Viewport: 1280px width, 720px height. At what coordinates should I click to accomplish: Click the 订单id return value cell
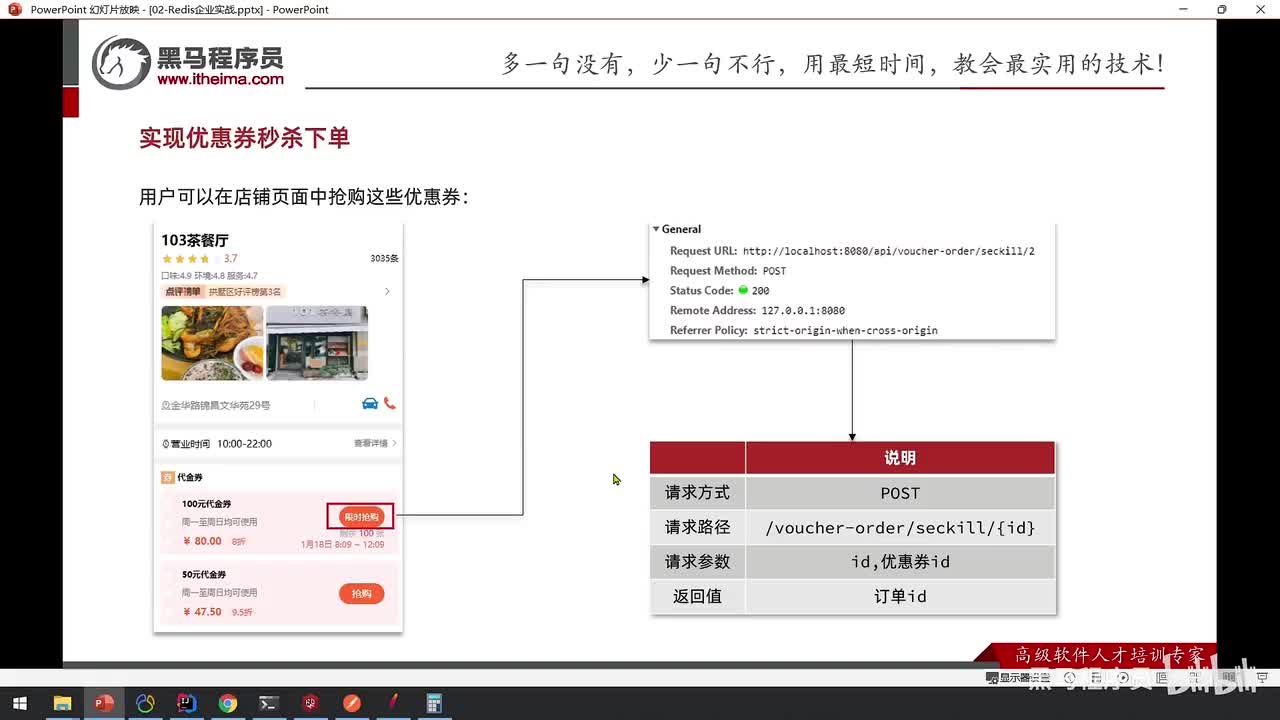click(900, 596)
